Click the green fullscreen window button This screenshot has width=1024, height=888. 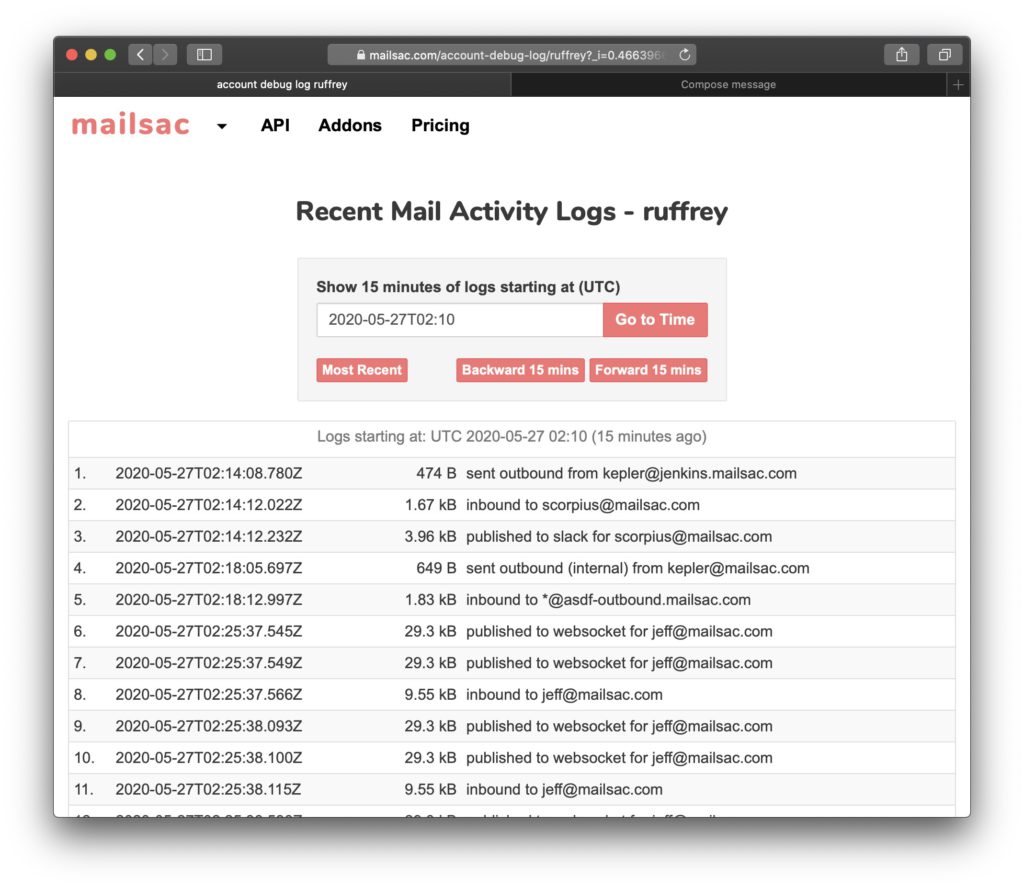(110, 55)
